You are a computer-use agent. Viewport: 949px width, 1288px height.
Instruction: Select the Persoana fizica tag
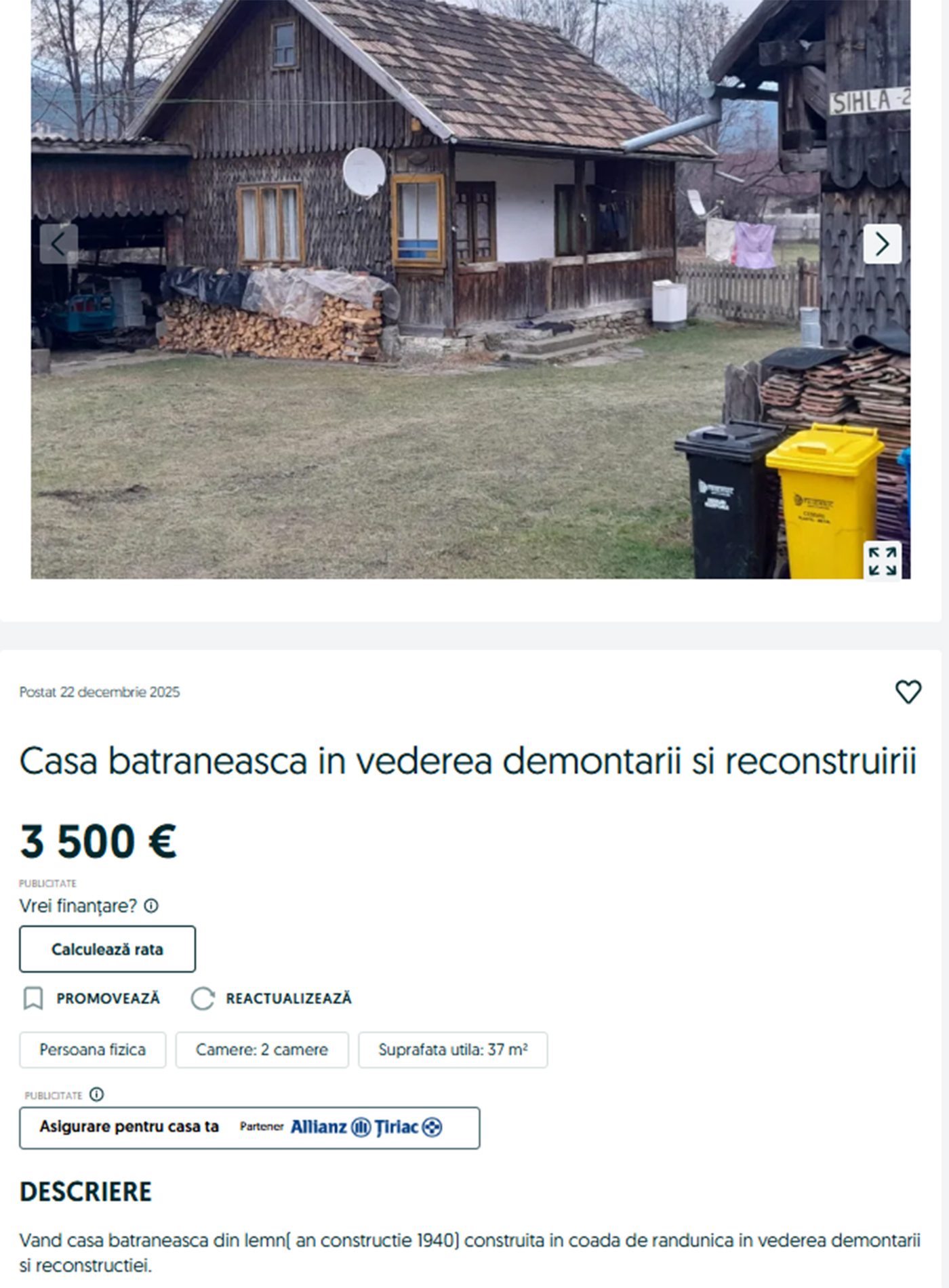click(x=92, y=1049)
